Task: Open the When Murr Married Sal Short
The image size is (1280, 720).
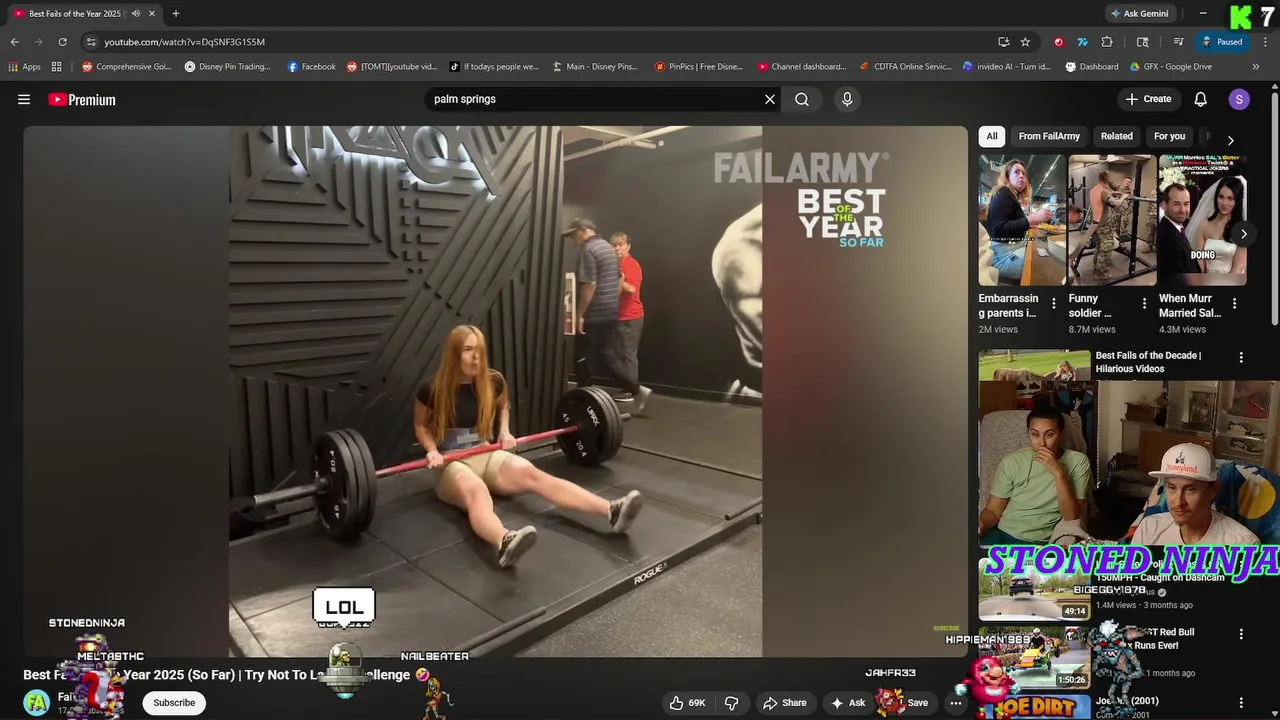Action: pos(1202,220)
